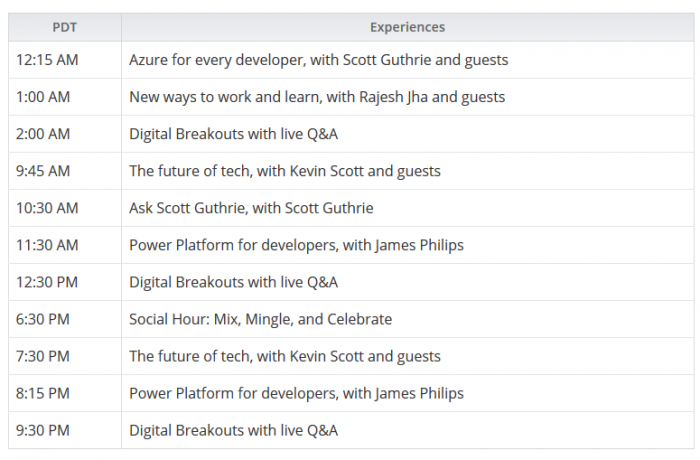Click the PDT column header
700x460 pixels.
[65, 27]
